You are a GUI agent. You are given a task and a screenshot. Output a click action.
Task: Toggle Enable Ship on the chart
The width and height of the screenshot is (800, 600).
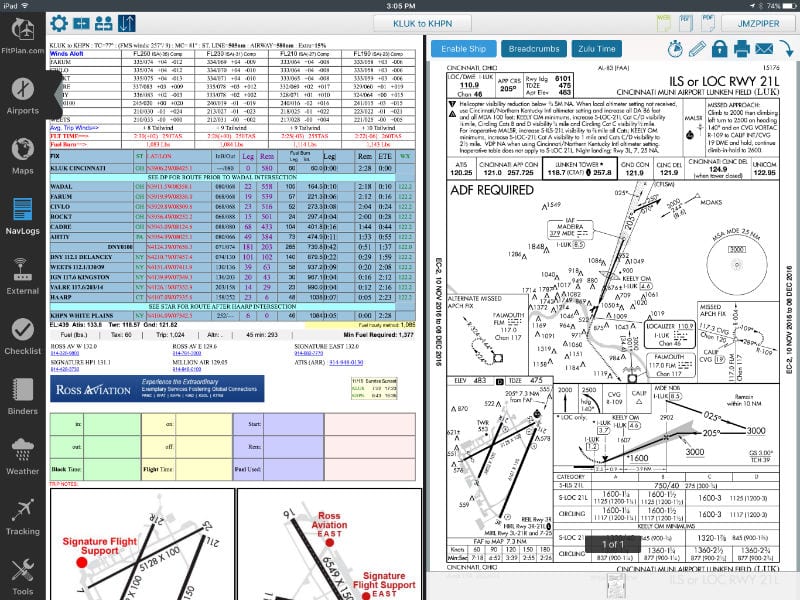coord(463,48)
